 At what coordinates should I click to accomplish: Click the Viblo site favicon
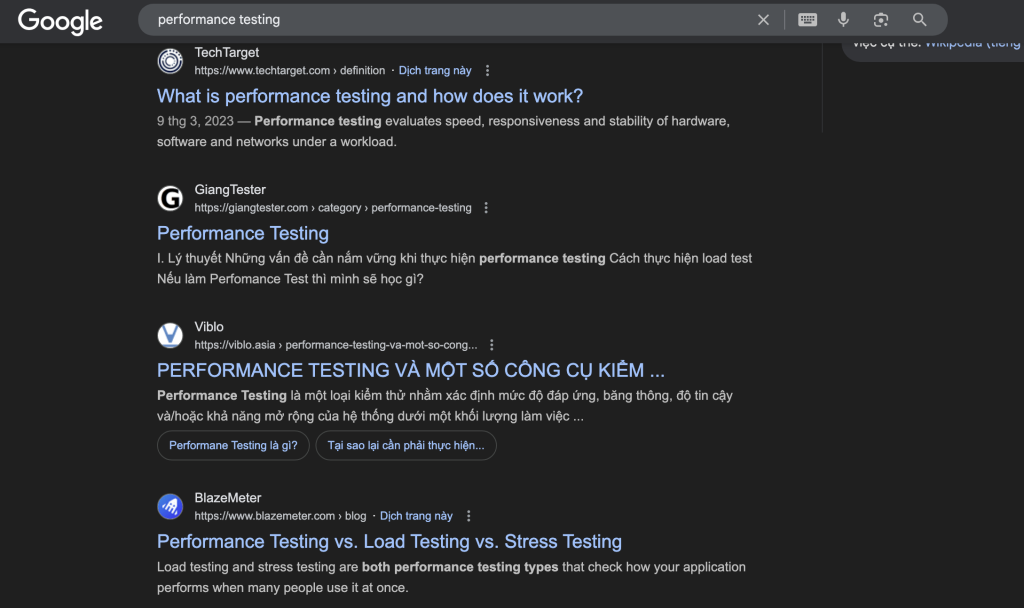(x=170, y=335)
